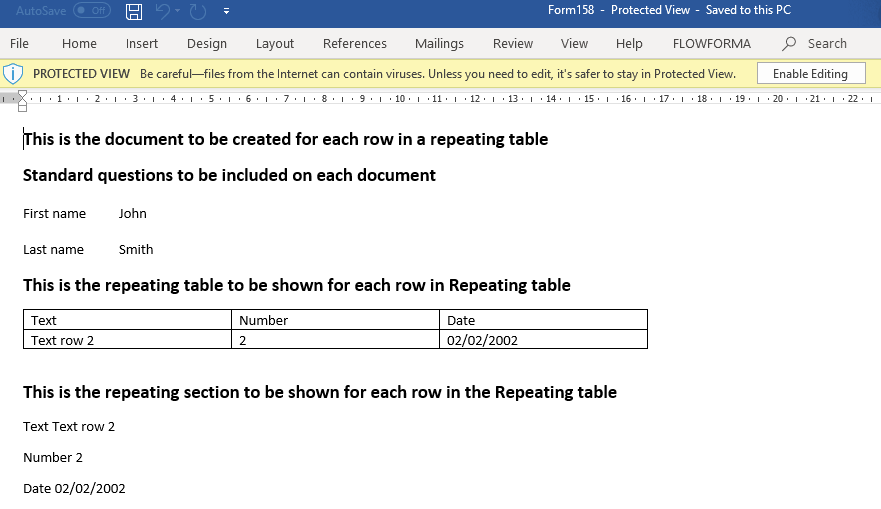Click the Search magnifier icon
The width and height of the screenshot is (881, 509).
tap(789, 43)
